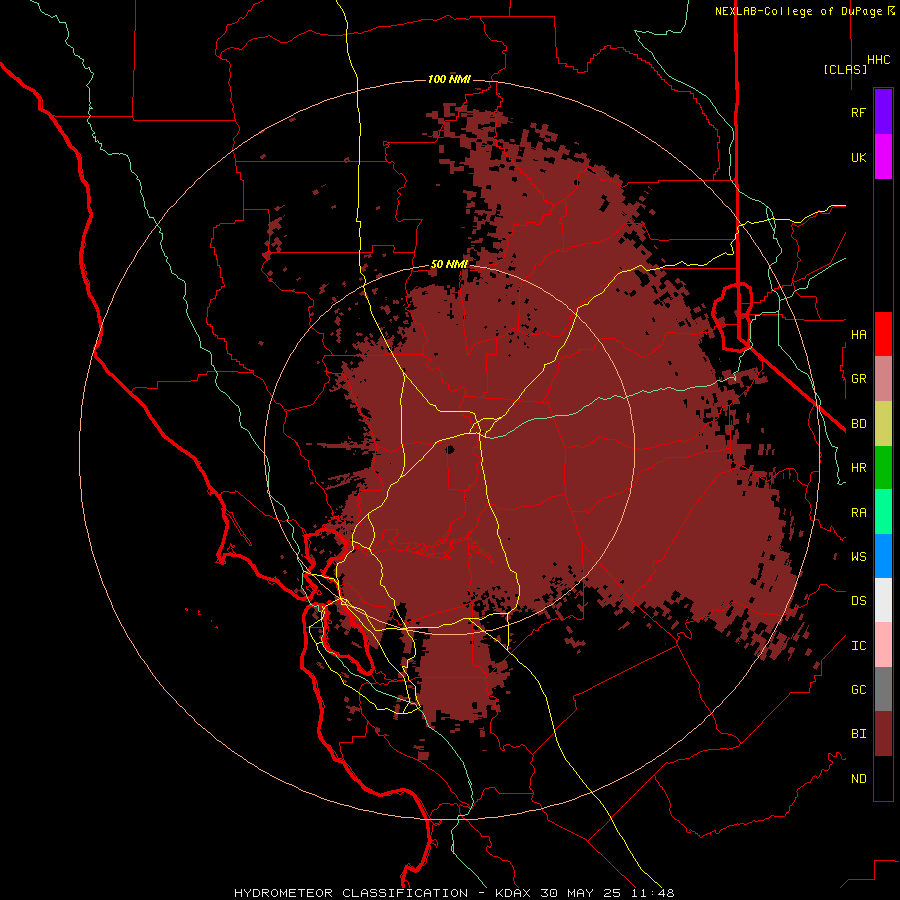Click the BI legend label
This screenshot has height=900, width=900.
[x=858, y=734]
